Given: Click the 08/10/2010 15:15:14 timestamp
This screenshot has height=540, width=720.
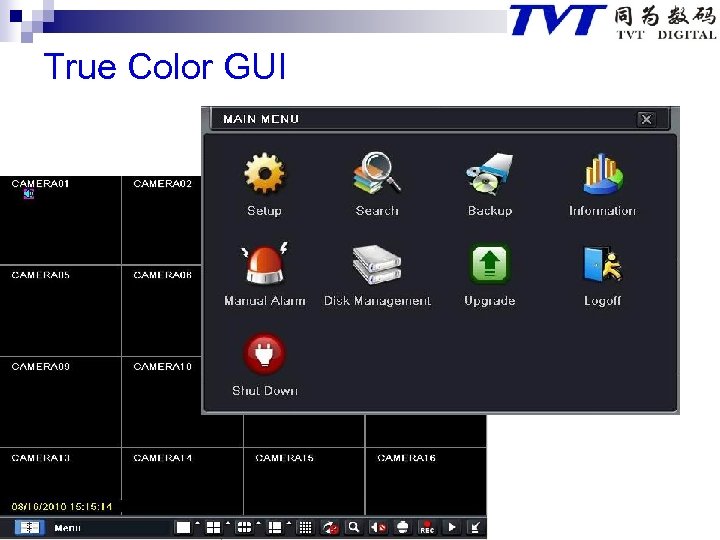Looking at the screenshot, I should (x=62, y=506).
